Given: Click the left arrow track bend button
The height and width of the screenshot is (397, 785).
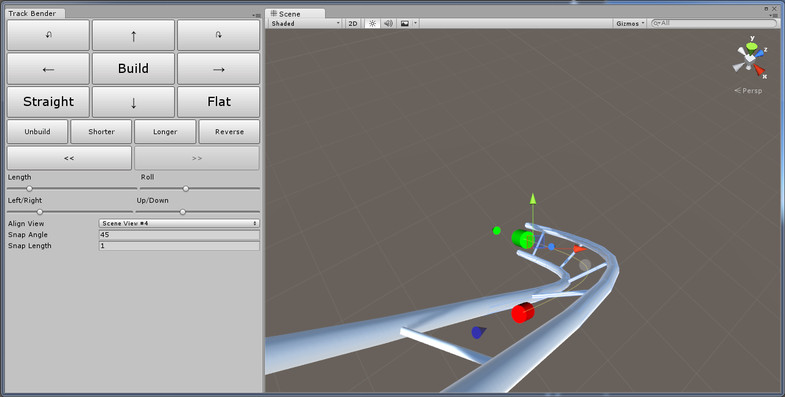Looking at the screenshot, I should pos(48,69).
